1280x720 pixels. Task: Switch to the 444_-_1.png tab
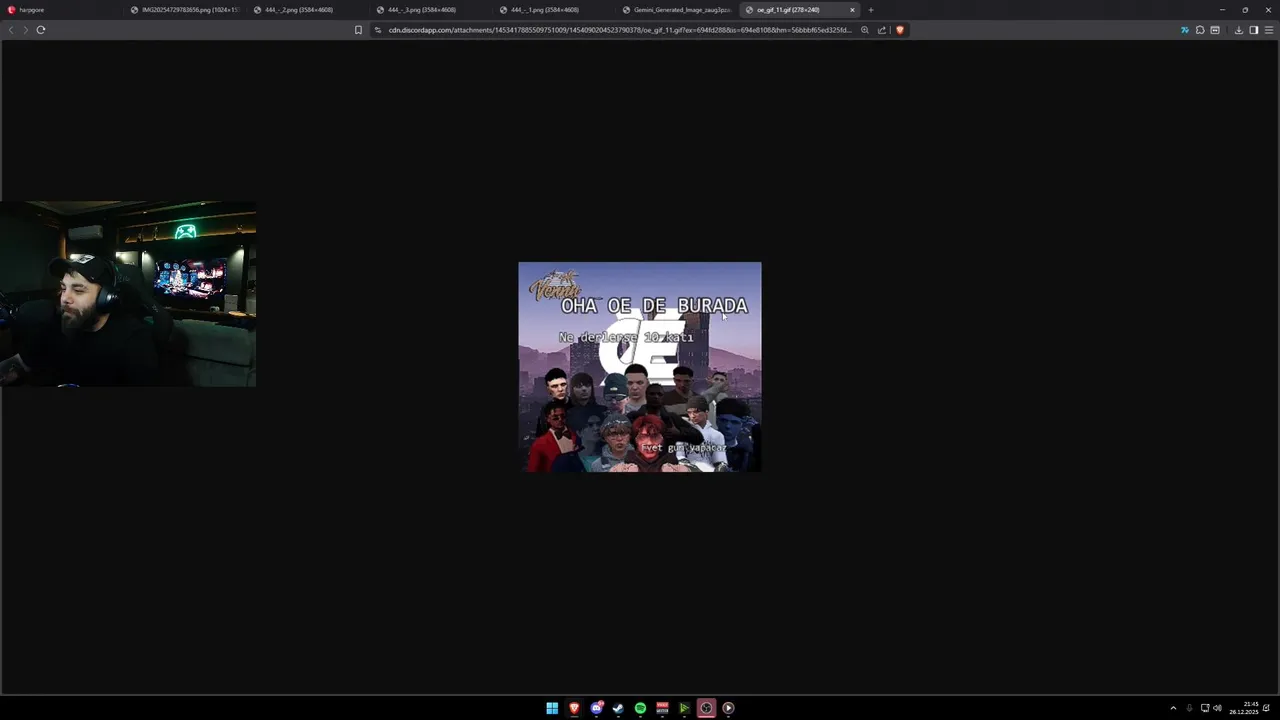[554, 10]
